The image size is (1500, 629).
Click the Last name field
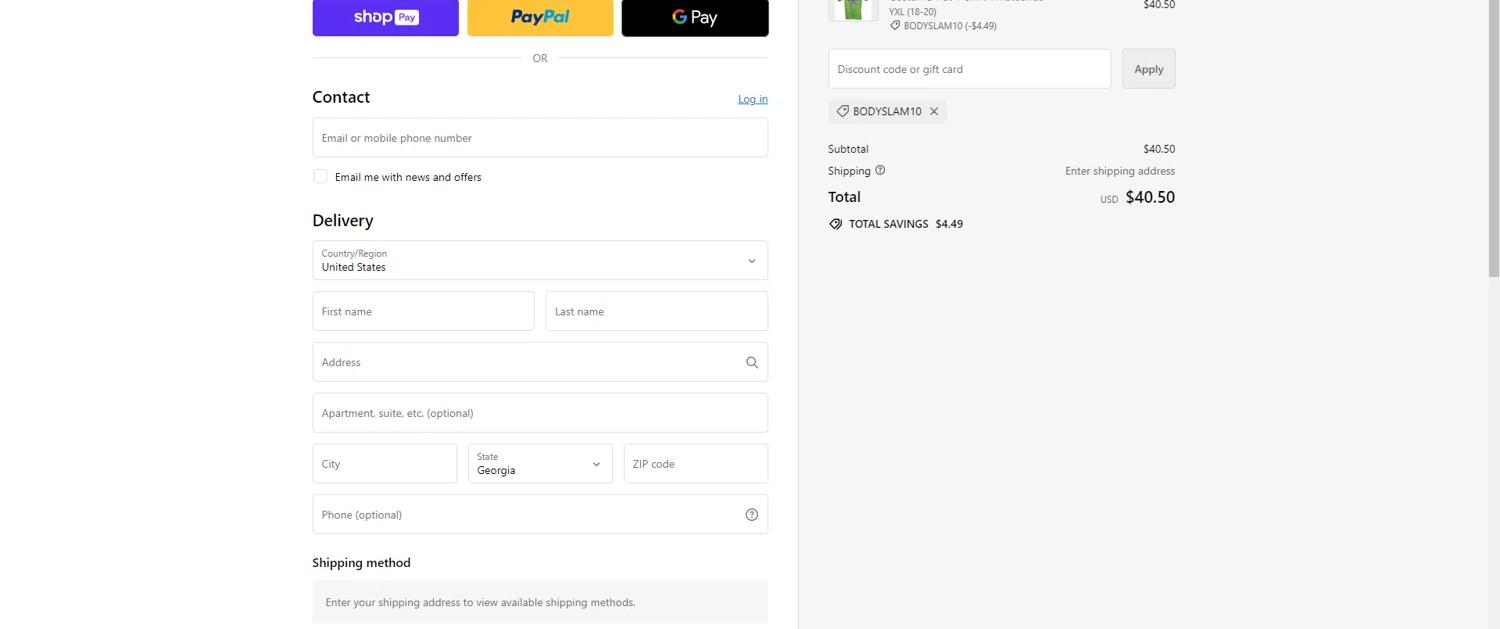point(657,311)
